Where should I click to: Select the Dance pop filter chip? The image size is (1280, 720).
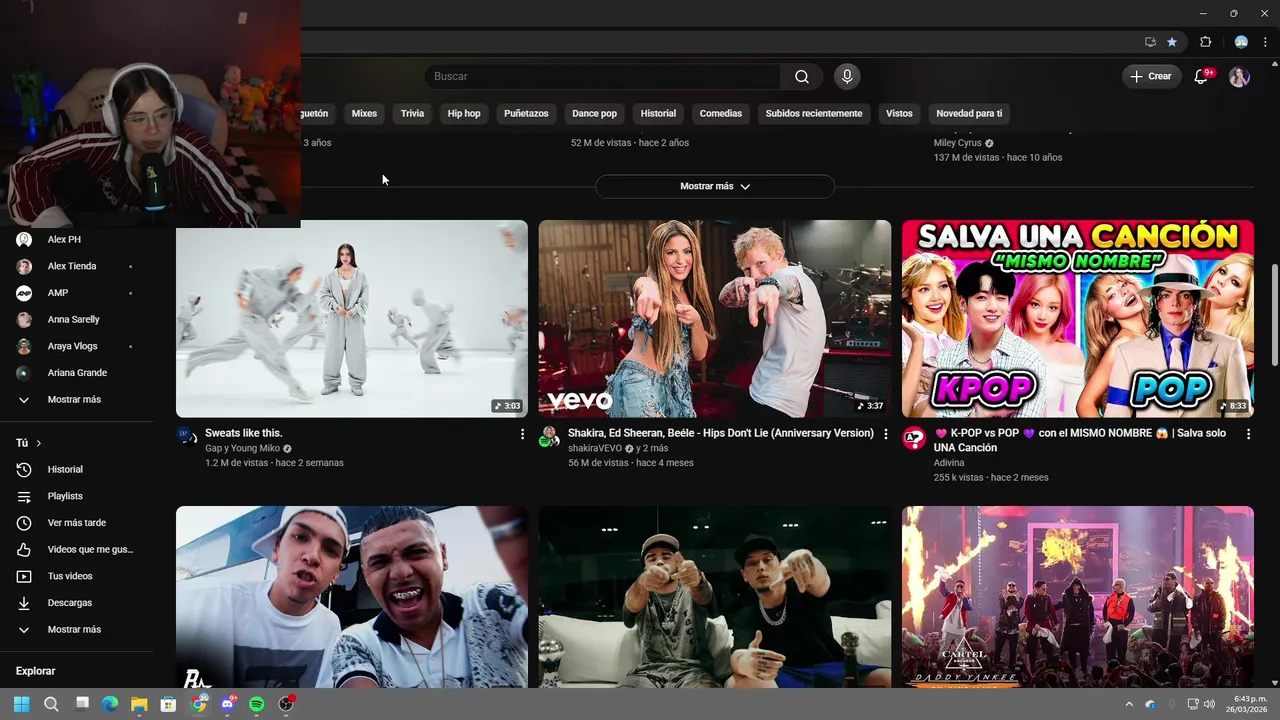[594, 113]
